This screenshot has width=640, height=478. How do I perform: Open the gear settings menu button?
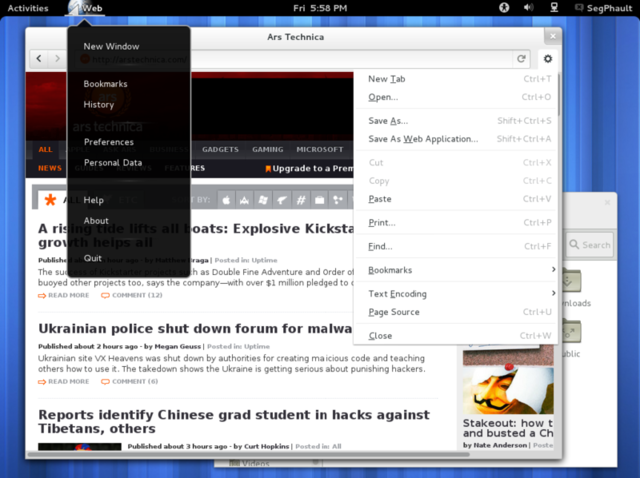[x=548, y=59]
